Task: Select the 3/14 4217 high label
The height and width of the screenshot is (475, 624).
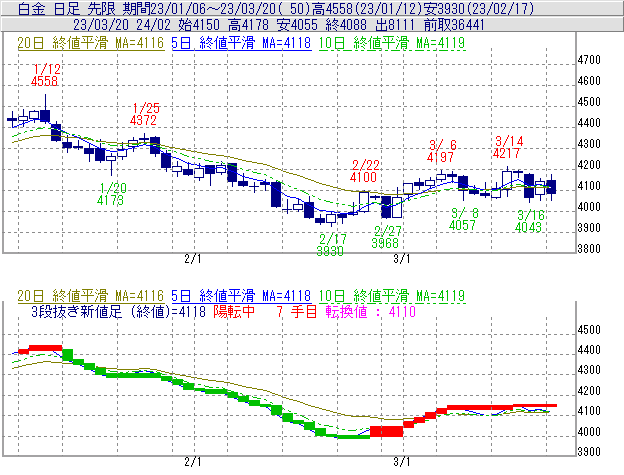Action: pos(507,147)
